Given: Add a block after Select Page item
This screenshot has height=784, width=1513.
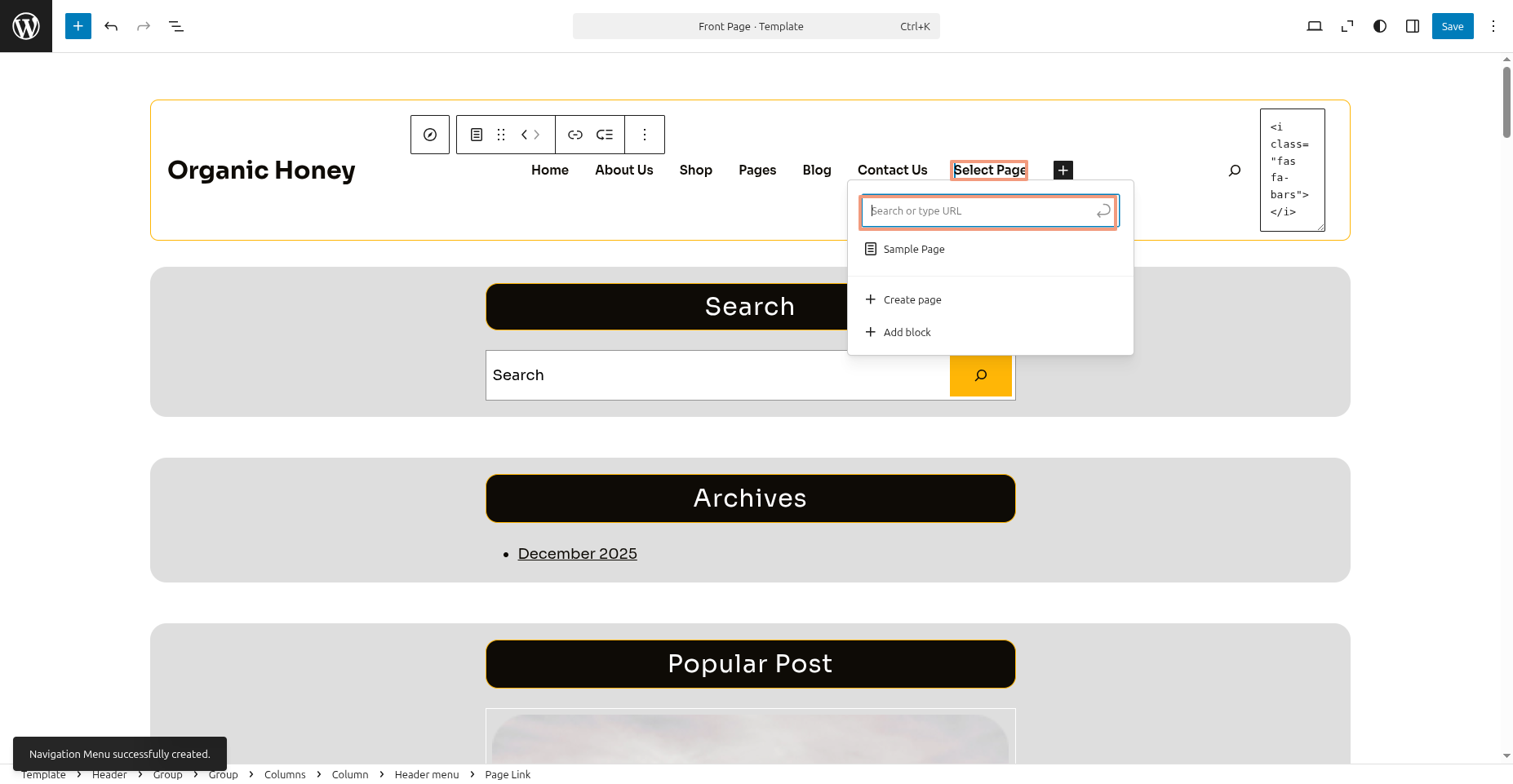Looking at the screenshot, I should coord(1063,170).
